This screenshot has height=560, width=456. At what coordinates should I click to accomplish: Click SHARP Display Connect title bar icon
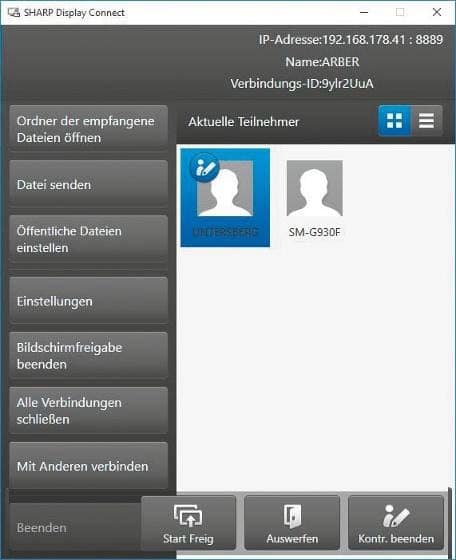(14, 13)
